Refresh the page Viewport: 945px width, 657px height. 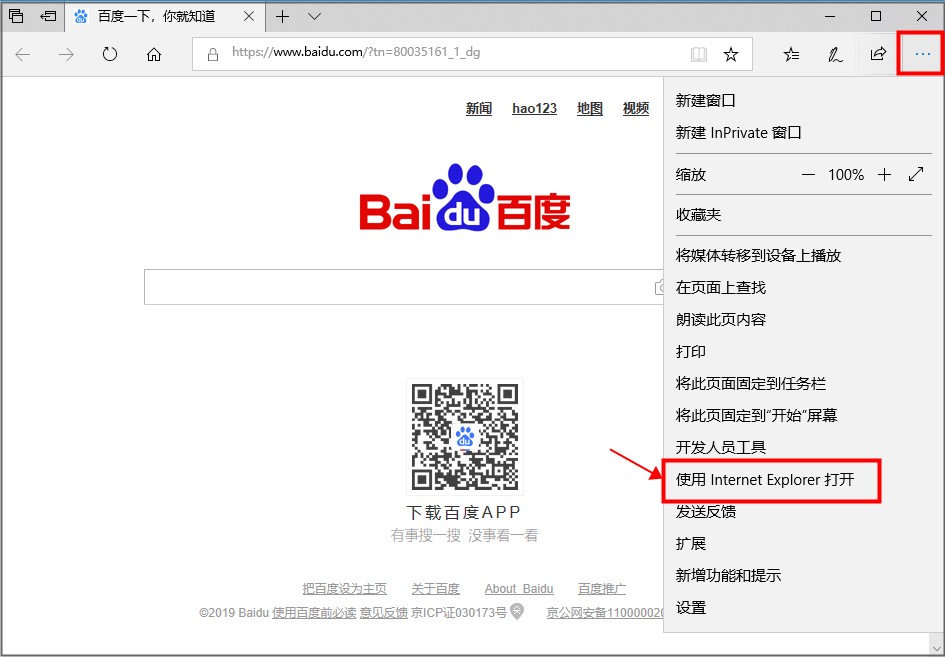110,54
